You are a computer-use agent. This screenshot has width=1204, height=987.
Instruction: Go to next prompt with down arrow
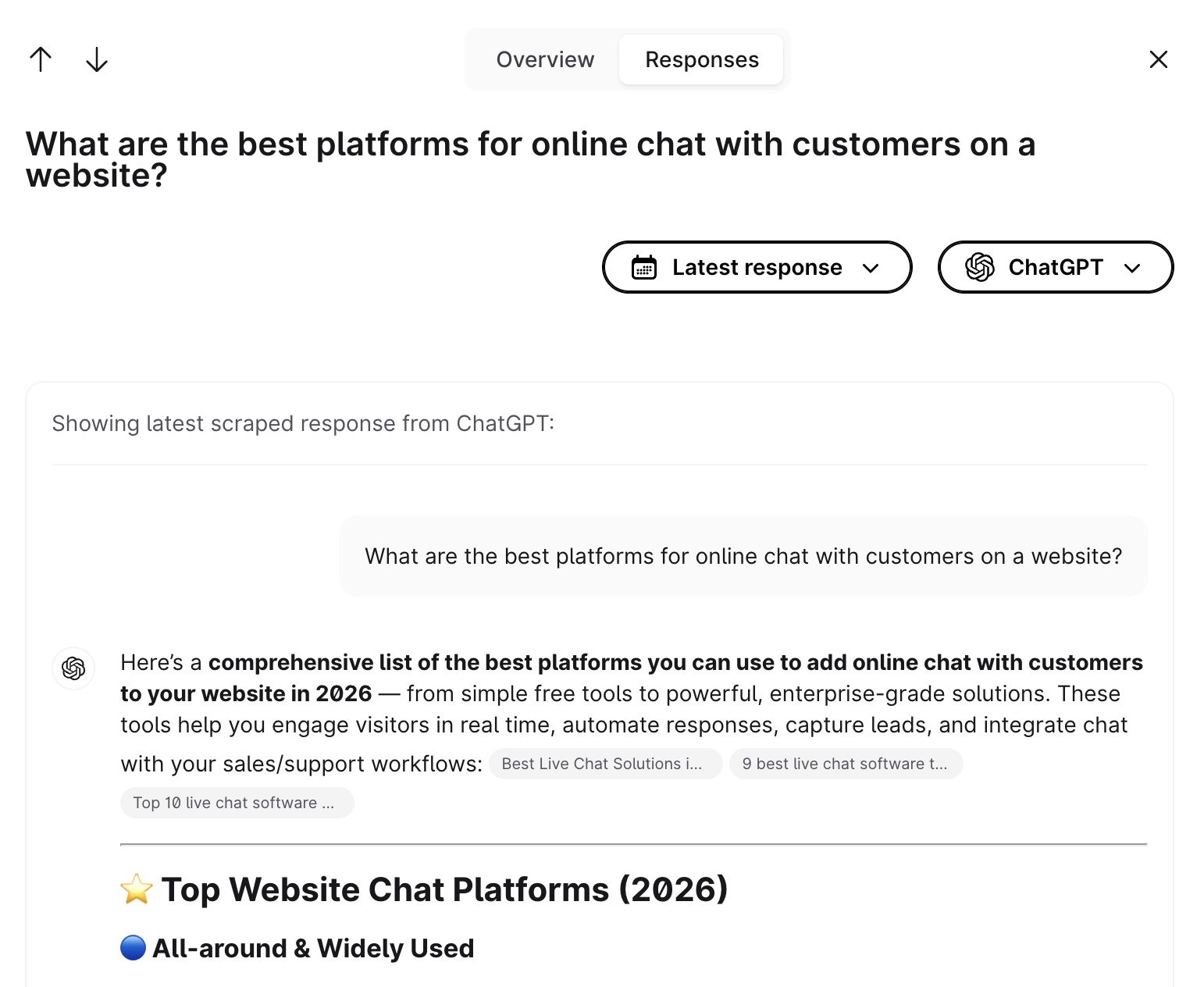(97, 59)
